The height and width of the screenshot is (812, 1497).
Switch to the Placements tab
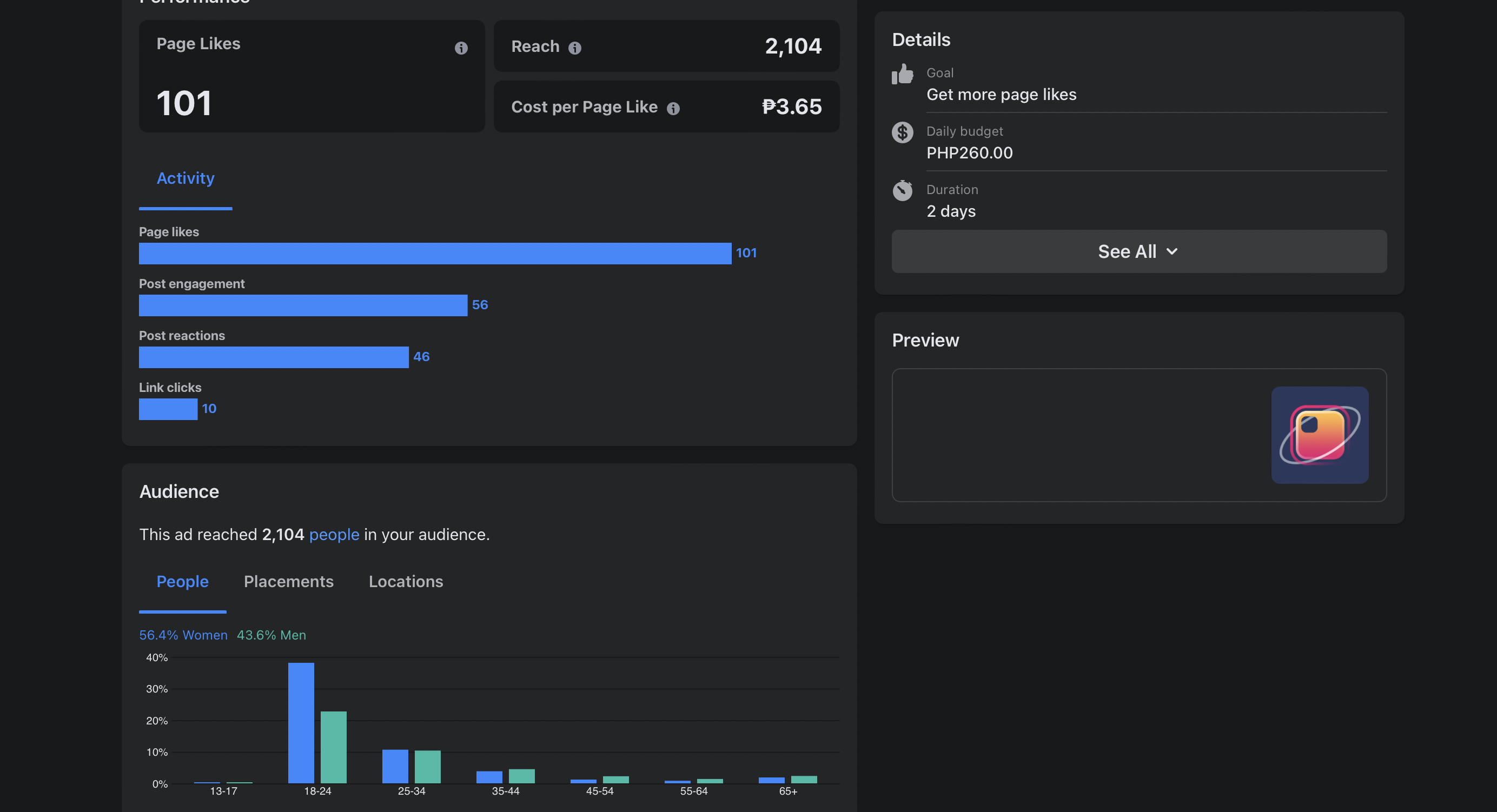pyautogui.click(x=289, y=581)
